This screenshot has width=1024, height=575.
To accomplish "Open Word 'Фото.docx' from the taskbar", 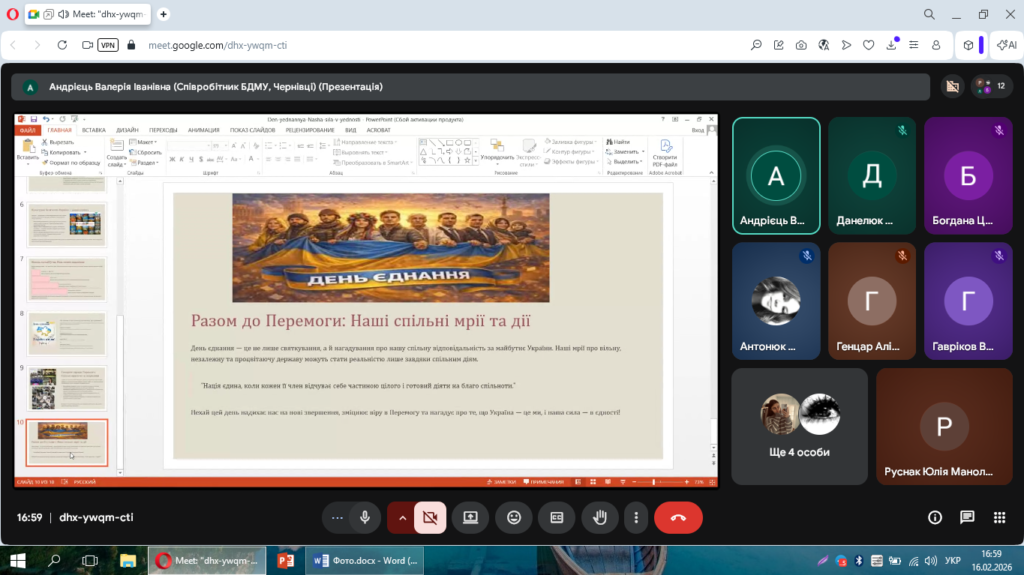I will click(x=365, y=559).
